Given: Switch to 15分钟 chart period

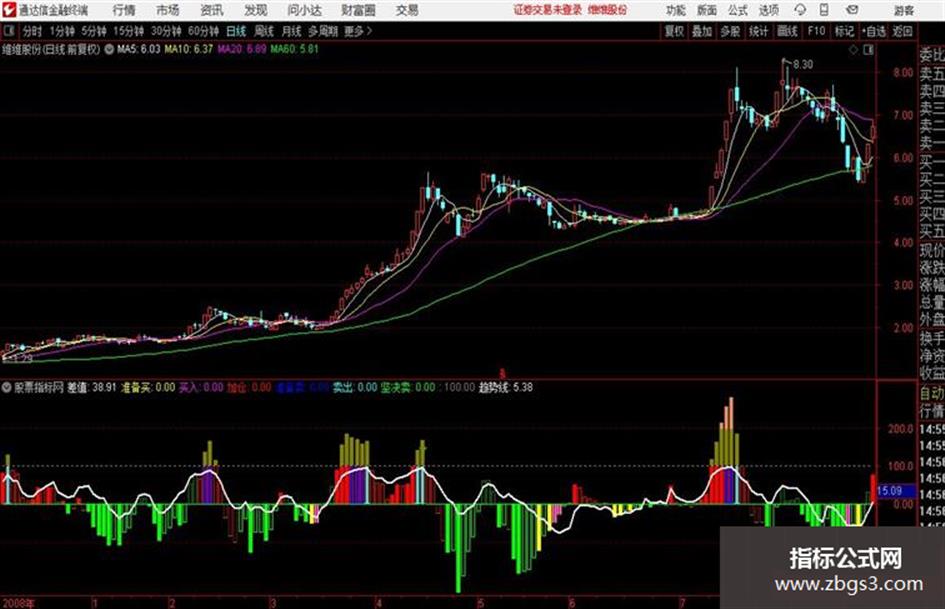Looking at the screenshot, I should (129, 31).
